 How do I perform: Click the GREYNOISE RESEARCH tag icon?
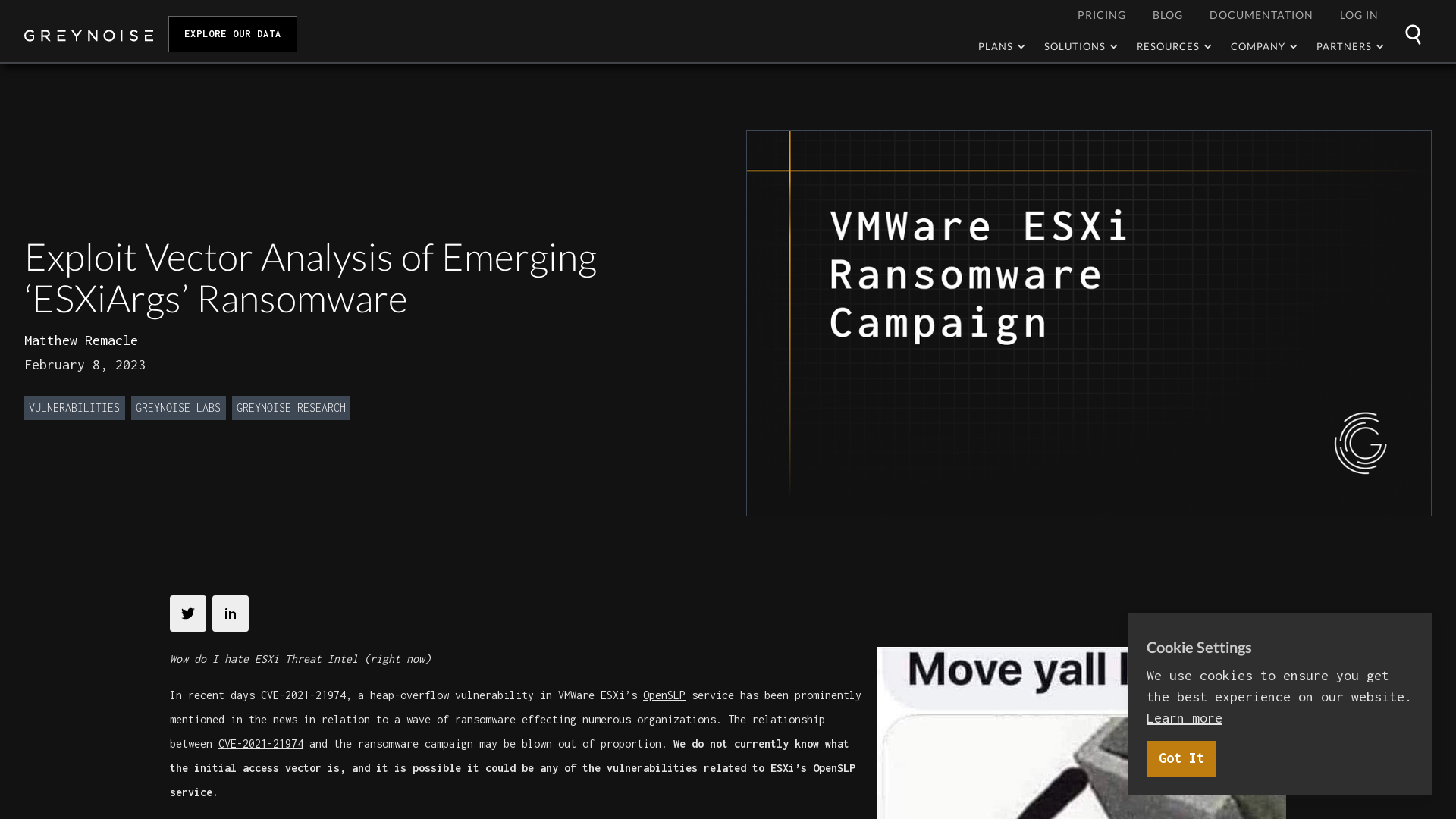[291, 408]
